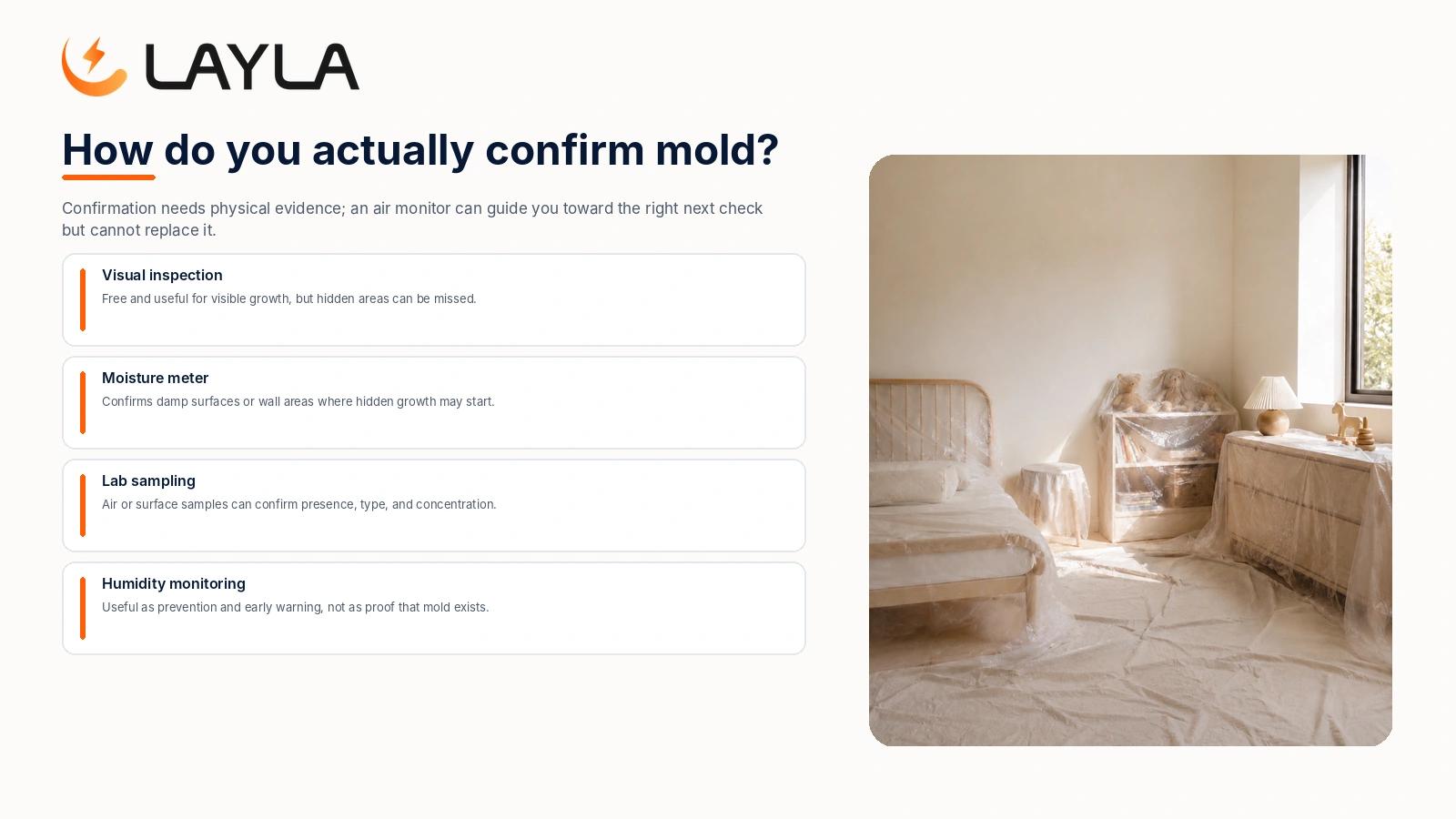
Task: Click the Visual inspection title text
Action: tap(162, 275)
